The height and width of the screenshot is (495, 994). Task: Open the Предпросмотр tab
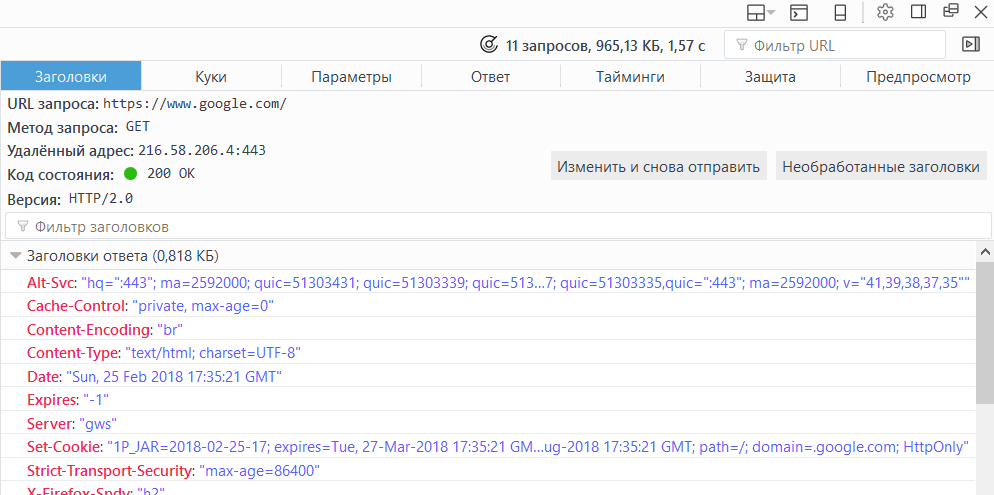[x=918, y=77]
